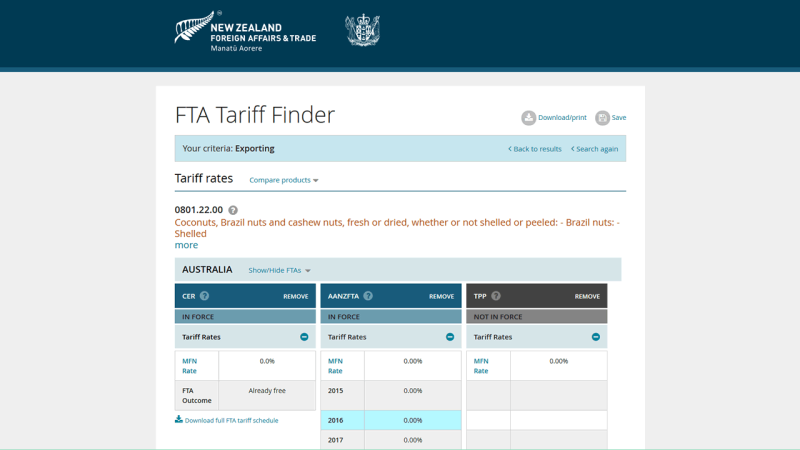The height and width of the screenshot is (450, 800).
Task: Click the New Zealand Foreign Affairs & Trade logo
Action: [245, 32]
